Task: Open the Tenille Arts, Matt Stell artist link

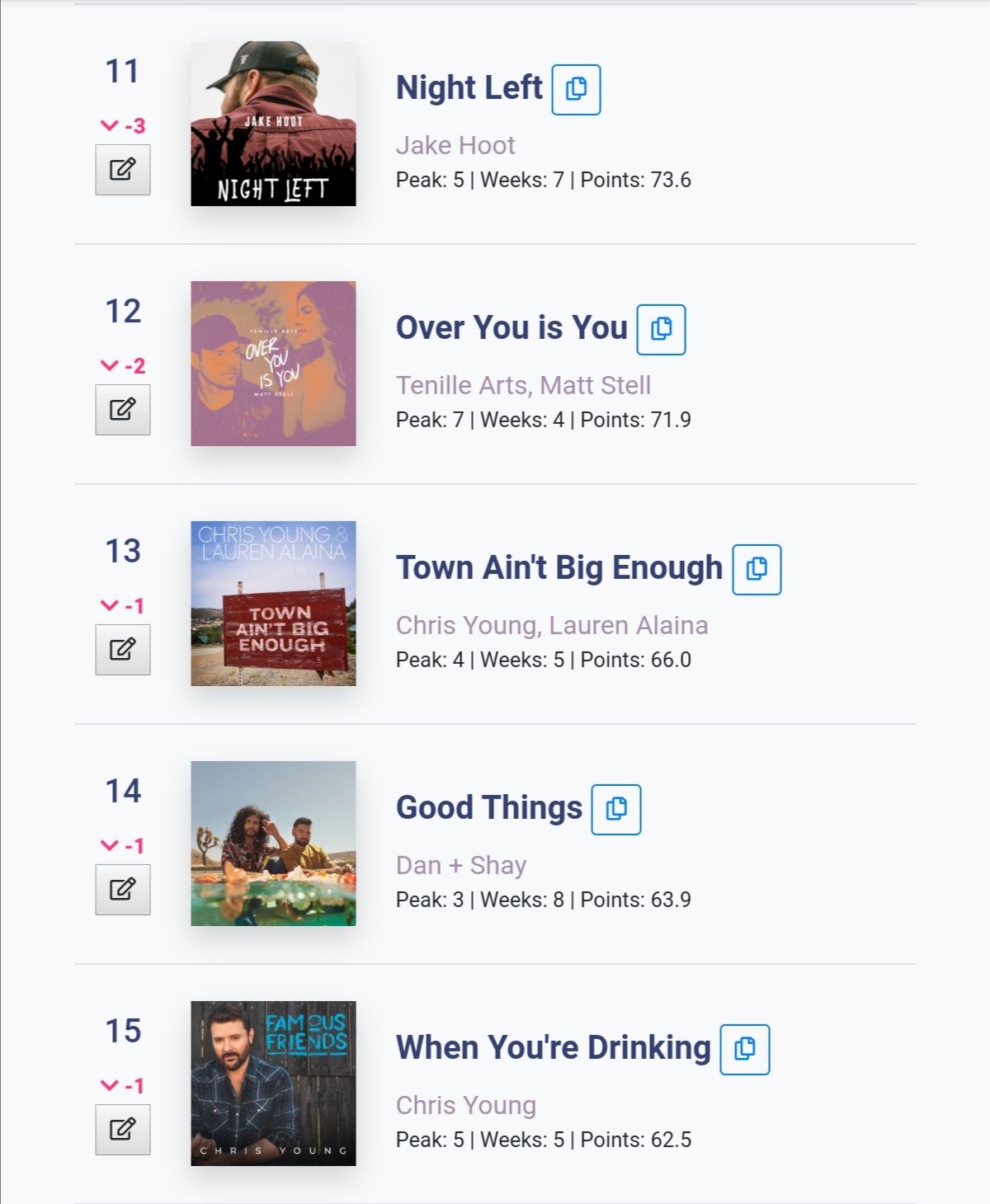Action: coord(523,386)
